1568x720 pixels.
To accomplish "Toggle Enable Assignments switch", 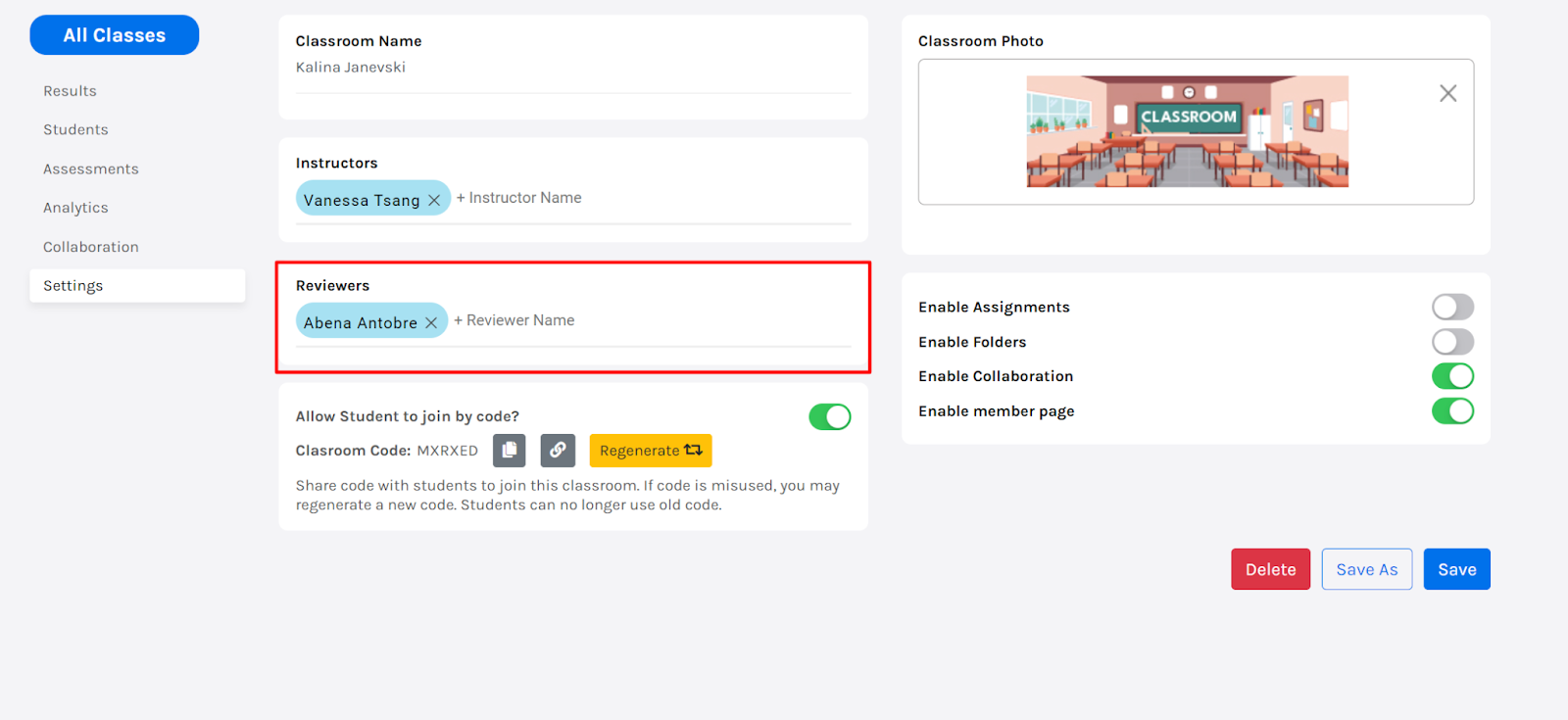I will point(1452,308).
